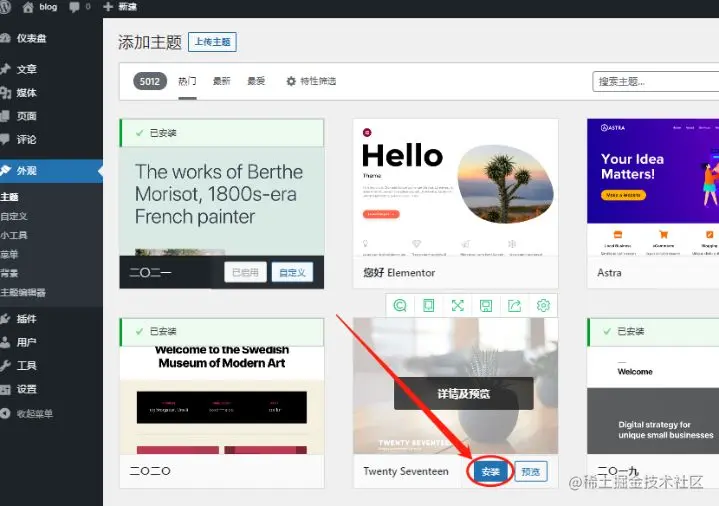This screenshot has height=506, width=719.
Task: Select the 热门 filter tab
Action: coord(187,81)
